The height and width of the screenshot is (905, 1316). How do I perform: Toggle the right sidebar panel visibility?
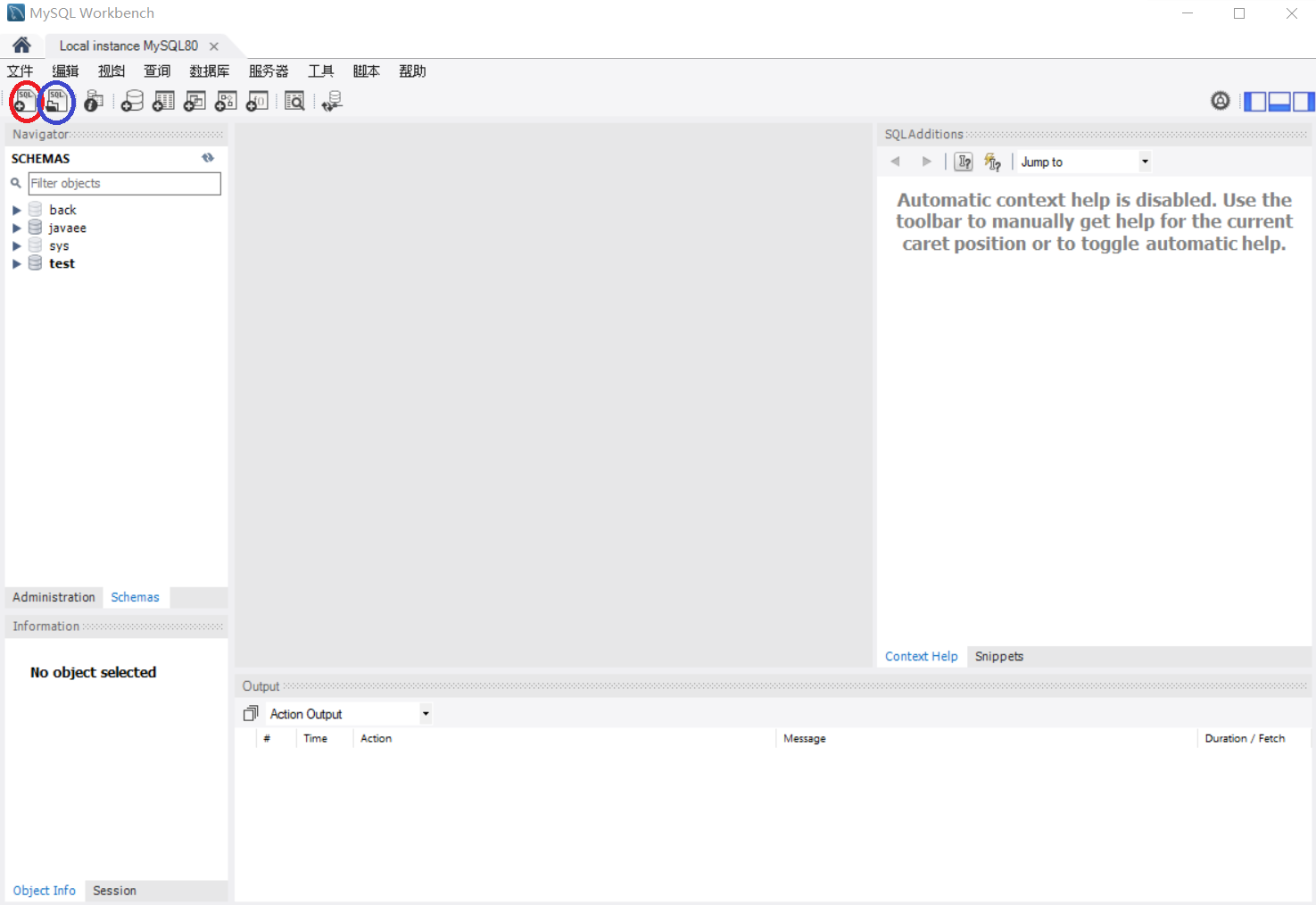[1304, 102]
